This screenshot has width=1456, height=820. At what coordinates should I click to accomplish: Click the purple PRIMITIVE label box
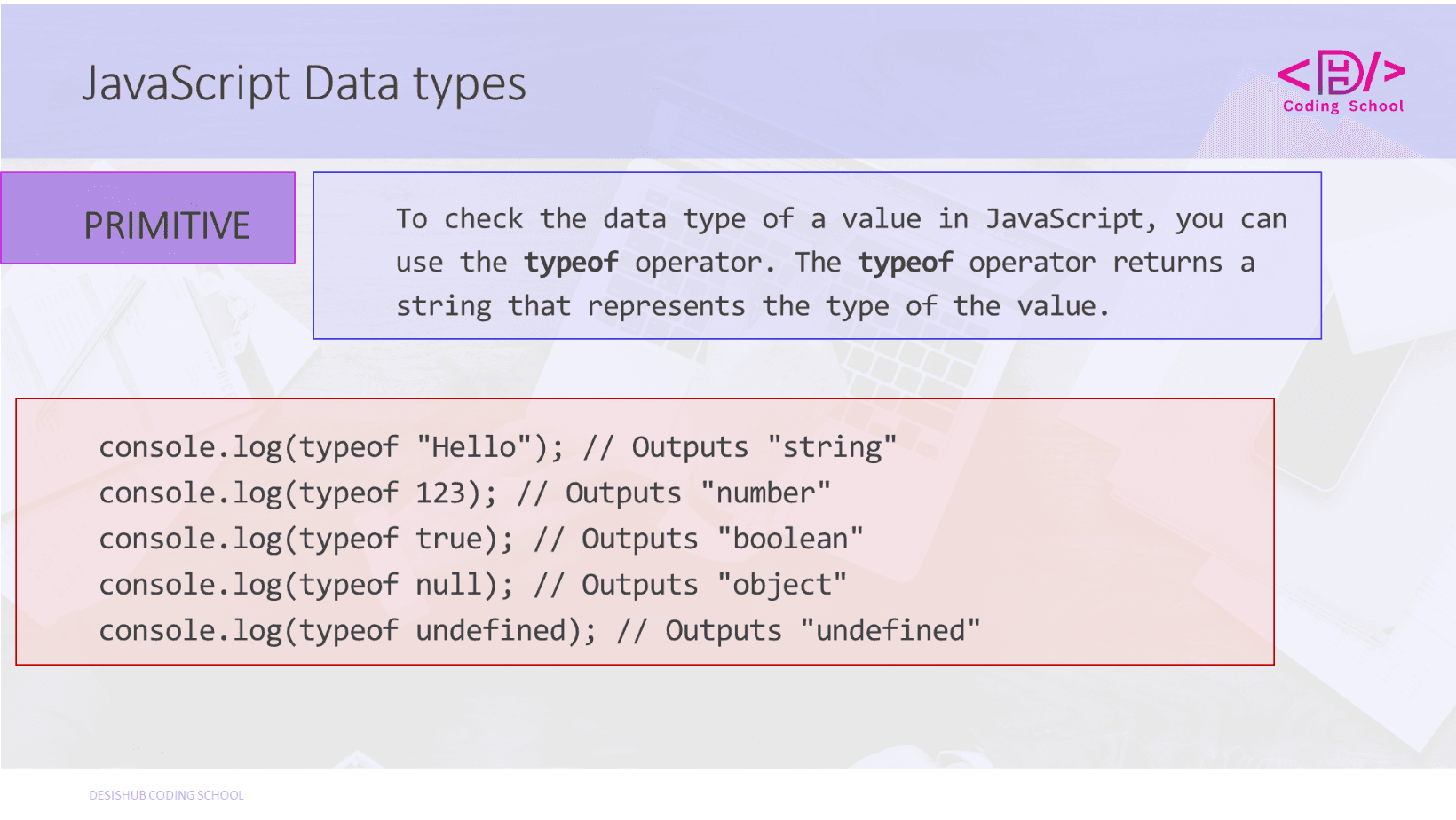(x=148, y=218)
